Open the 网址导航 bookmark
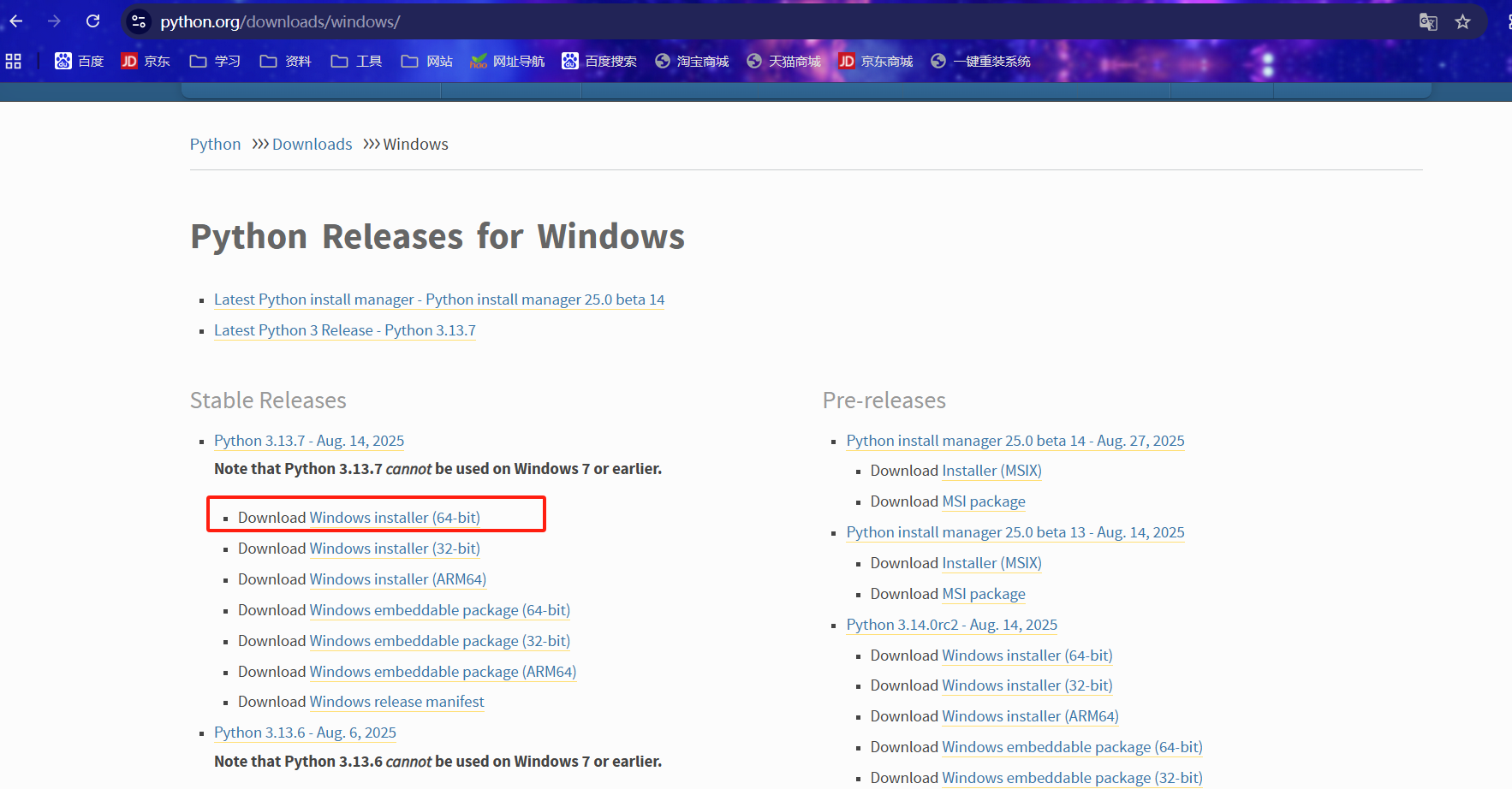 (x=507, y=61)
